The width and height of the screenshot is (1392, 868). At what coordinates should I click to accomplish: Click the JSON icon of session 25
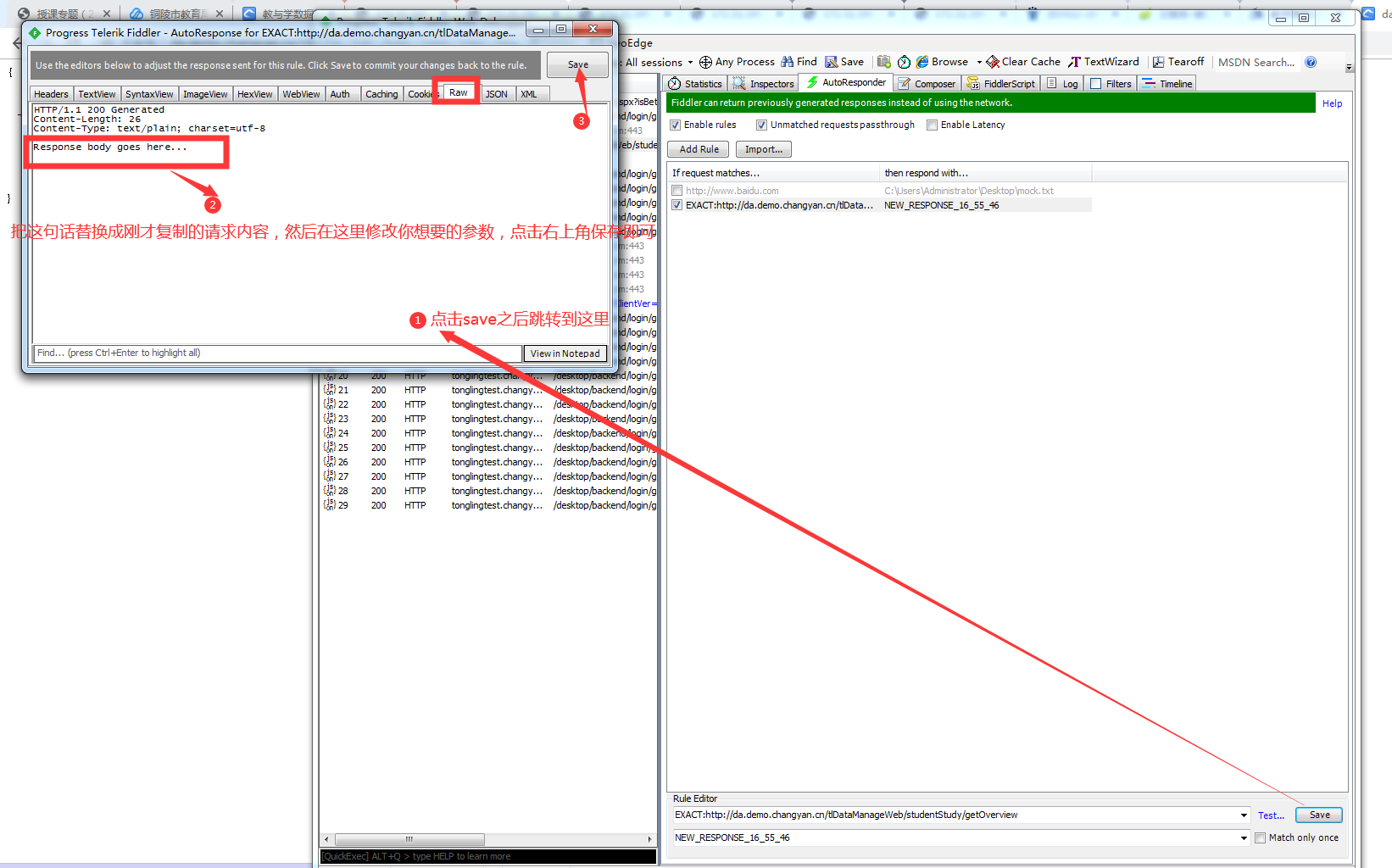point(330,448)
